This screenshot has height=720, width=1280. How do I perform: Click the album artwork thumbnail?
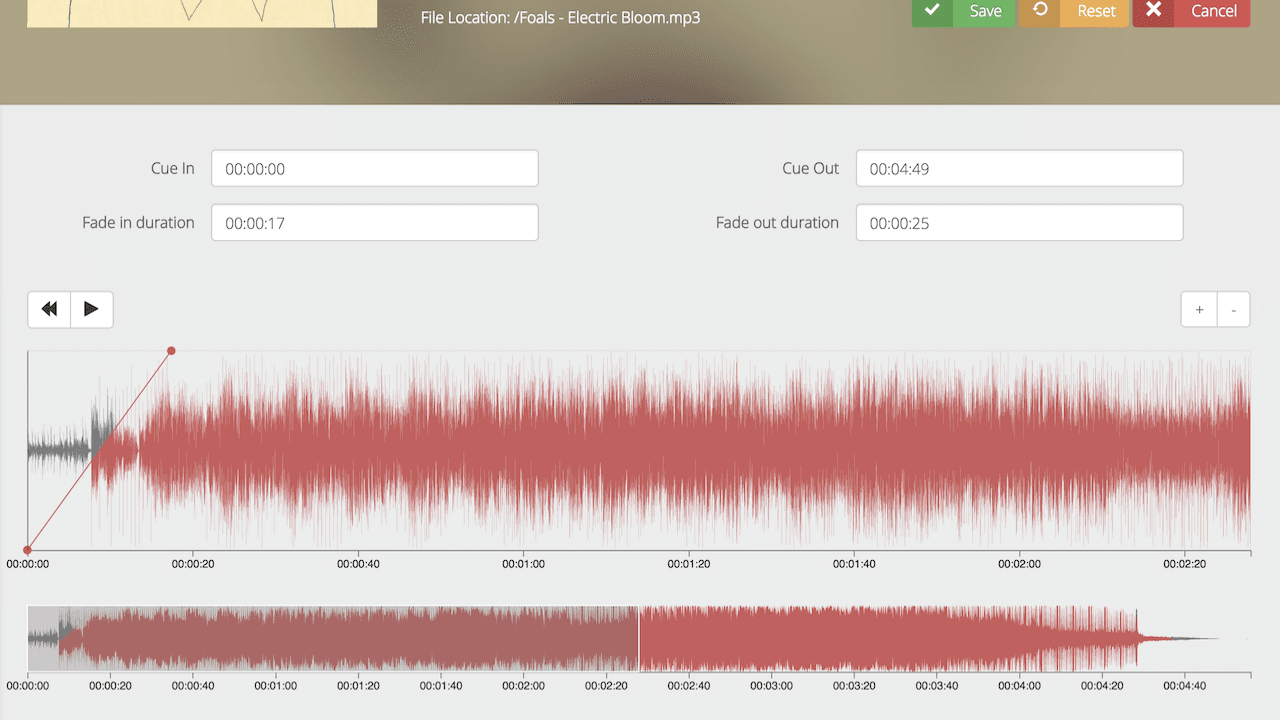pos(202,13)
